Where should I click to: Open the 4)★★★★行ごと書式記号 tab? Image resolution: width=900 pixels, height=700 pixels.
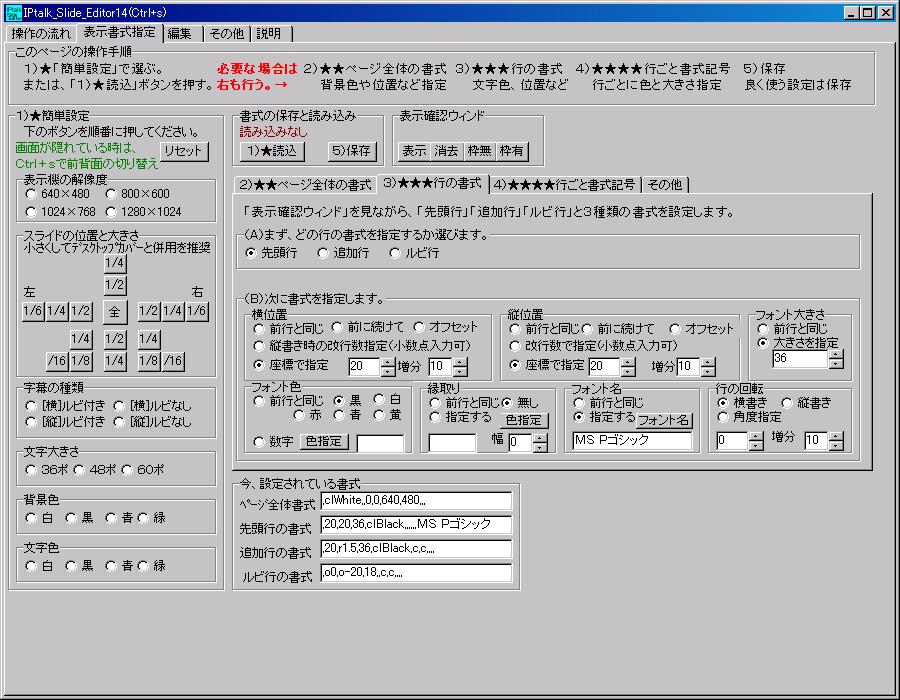pyautogui.click(x=565, y=185)
